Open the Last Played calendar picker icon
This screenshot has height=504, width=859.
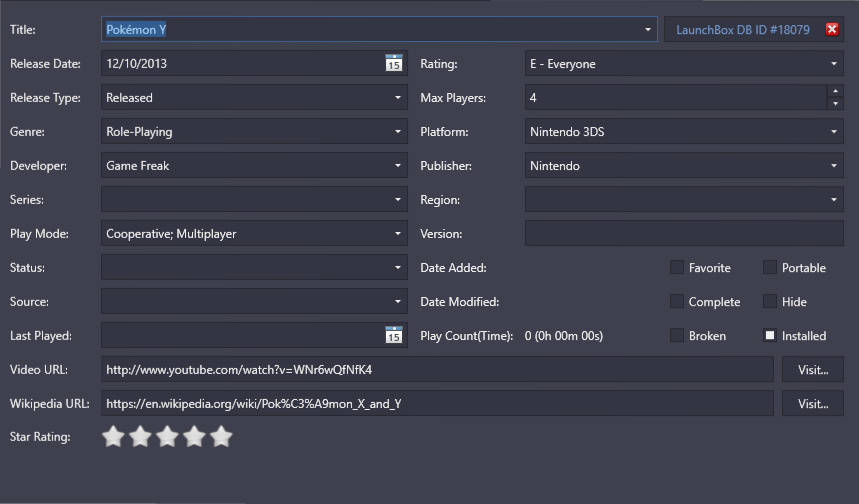tap(394, 335)
